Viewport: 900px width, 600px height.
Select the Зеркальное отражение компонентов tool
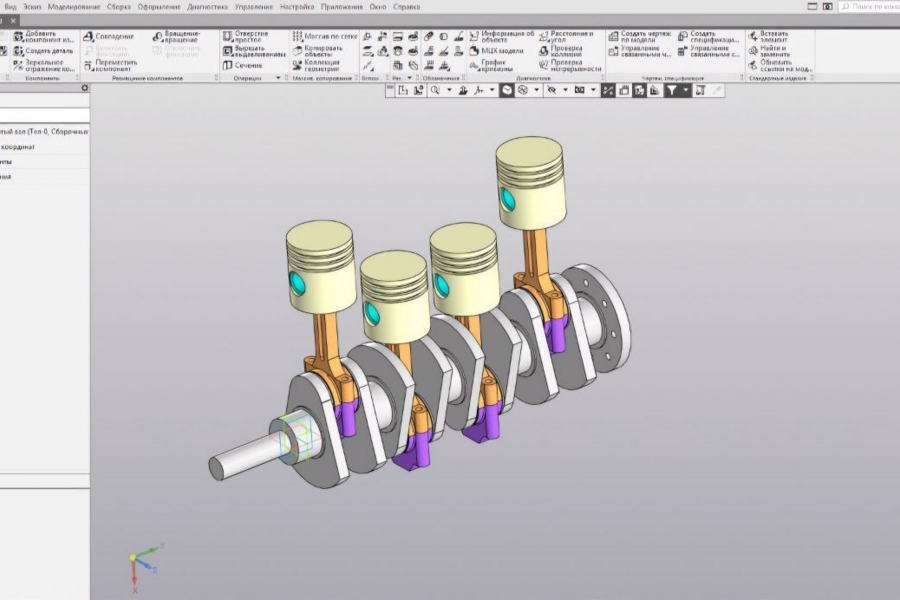[44, 65]
